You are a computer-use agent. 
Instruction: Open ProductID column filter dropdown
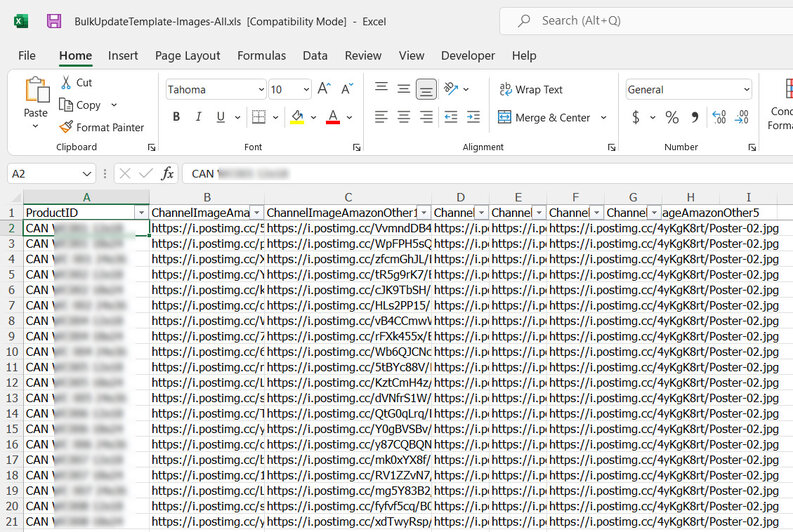click(142, 213)
